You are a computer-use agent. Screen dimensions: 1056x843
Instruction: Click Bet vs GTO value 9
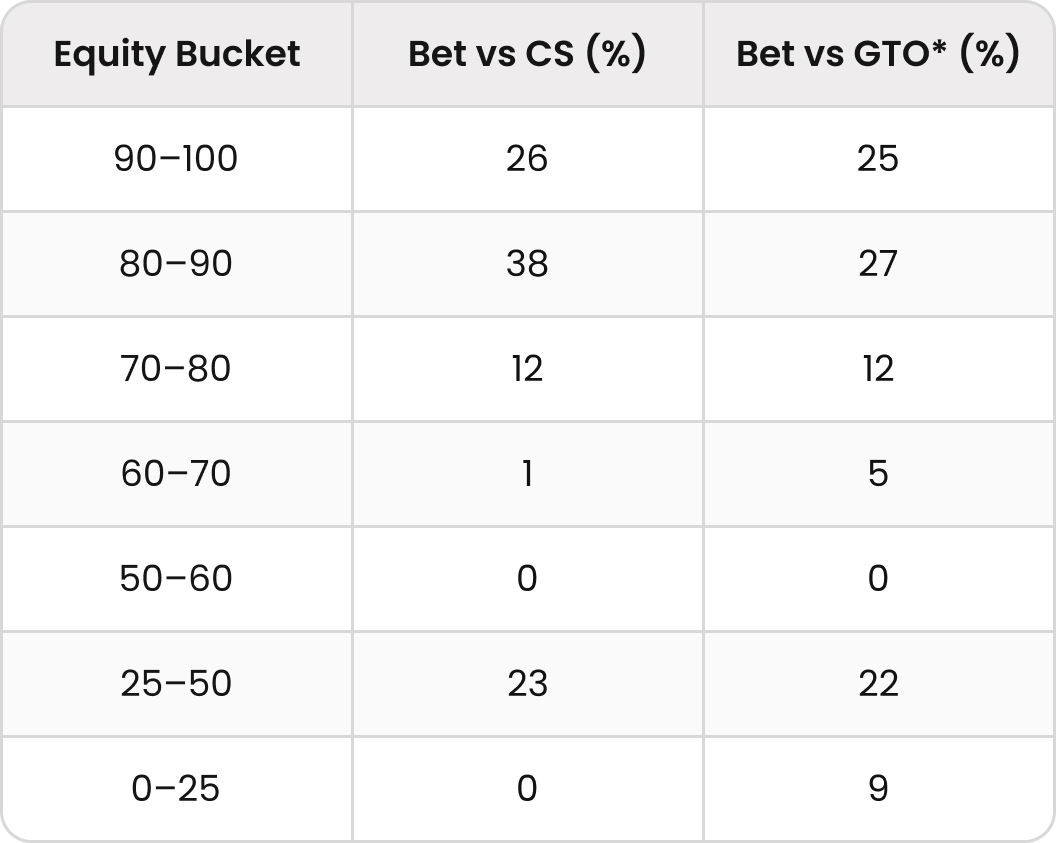878,788
